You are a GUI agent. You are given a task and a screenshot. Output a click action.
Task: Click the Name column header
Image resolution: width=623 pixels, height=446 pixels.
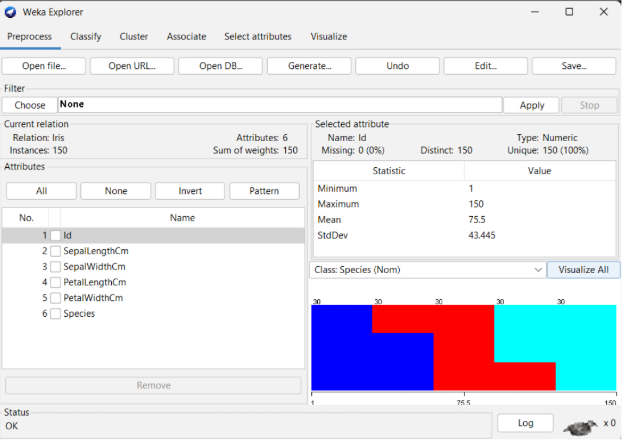click(182, 218)
